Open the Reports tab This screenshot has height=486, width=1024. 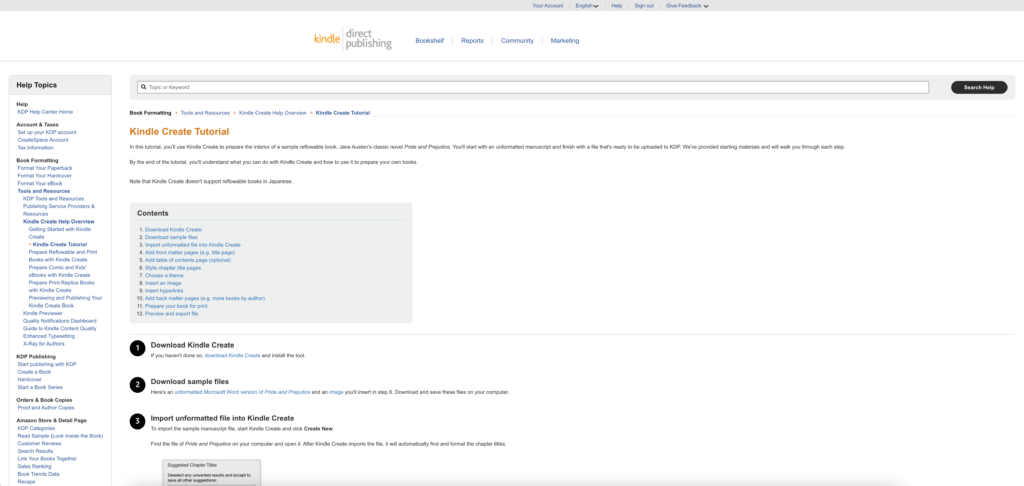tap(472, 40)
